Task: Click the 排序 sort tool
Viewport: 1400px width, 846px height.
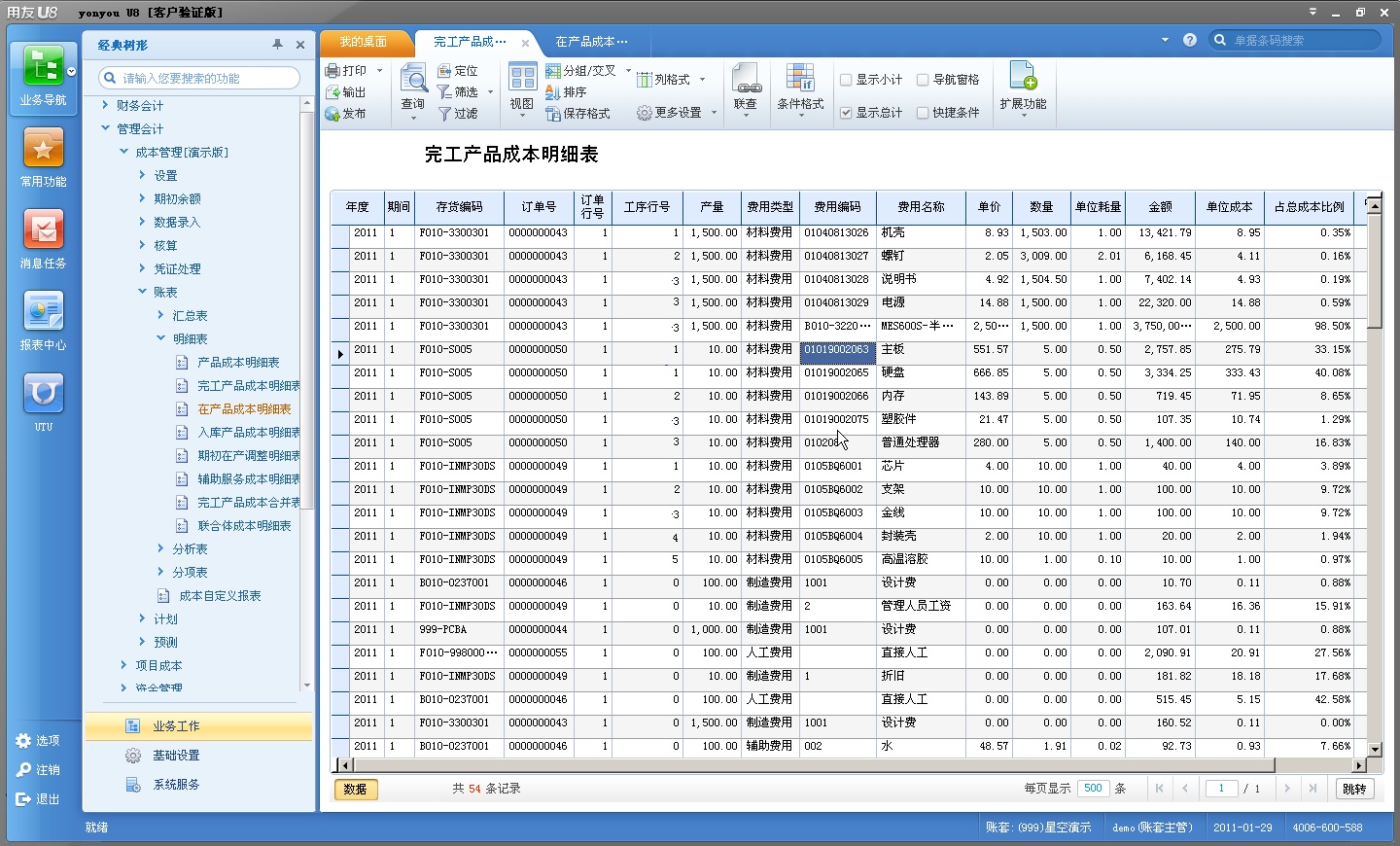Action: 567,92
